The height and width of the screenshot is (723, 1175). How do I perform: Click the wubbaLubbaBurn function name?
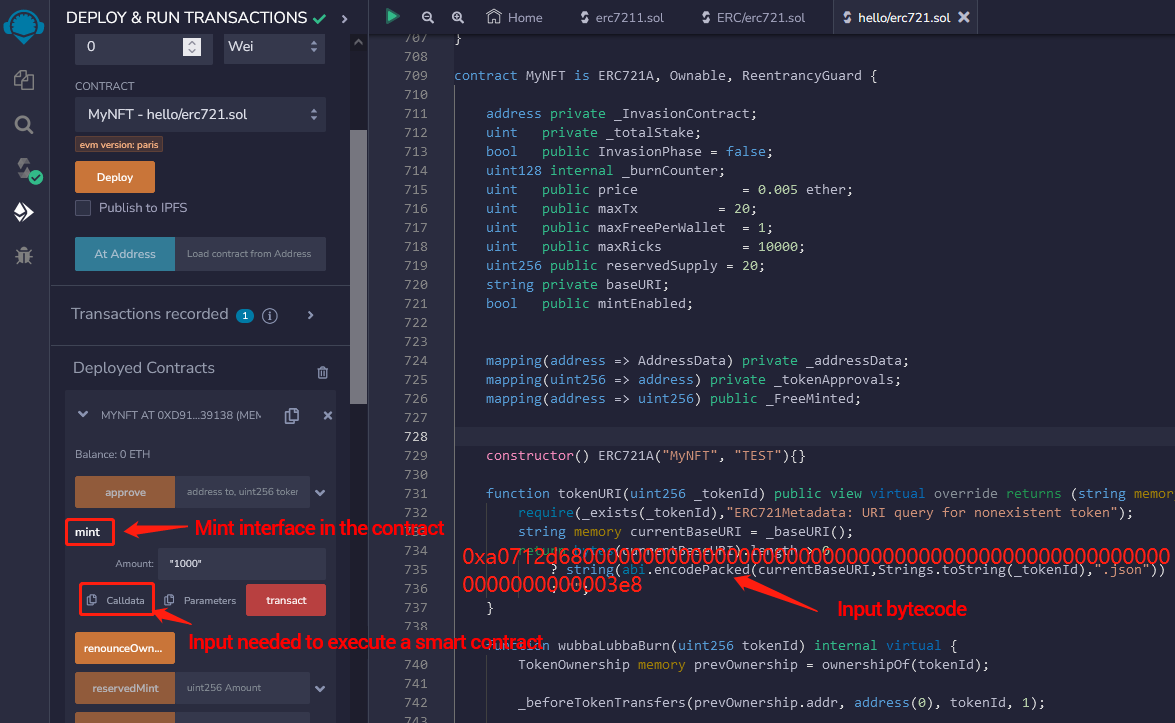pyautogui.click(x=614, y=646)
